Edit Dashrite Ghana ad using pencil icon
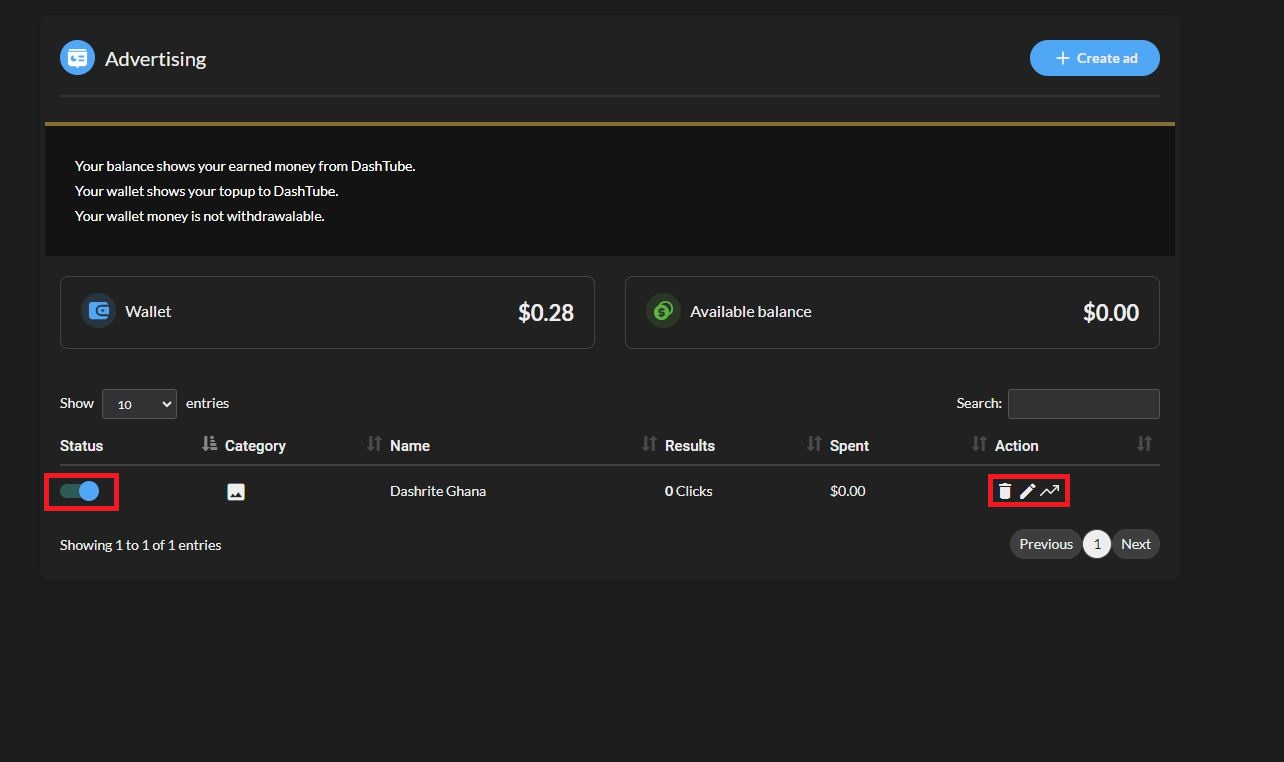This screenshot has height=762, width=1284. click(1027, 491)
